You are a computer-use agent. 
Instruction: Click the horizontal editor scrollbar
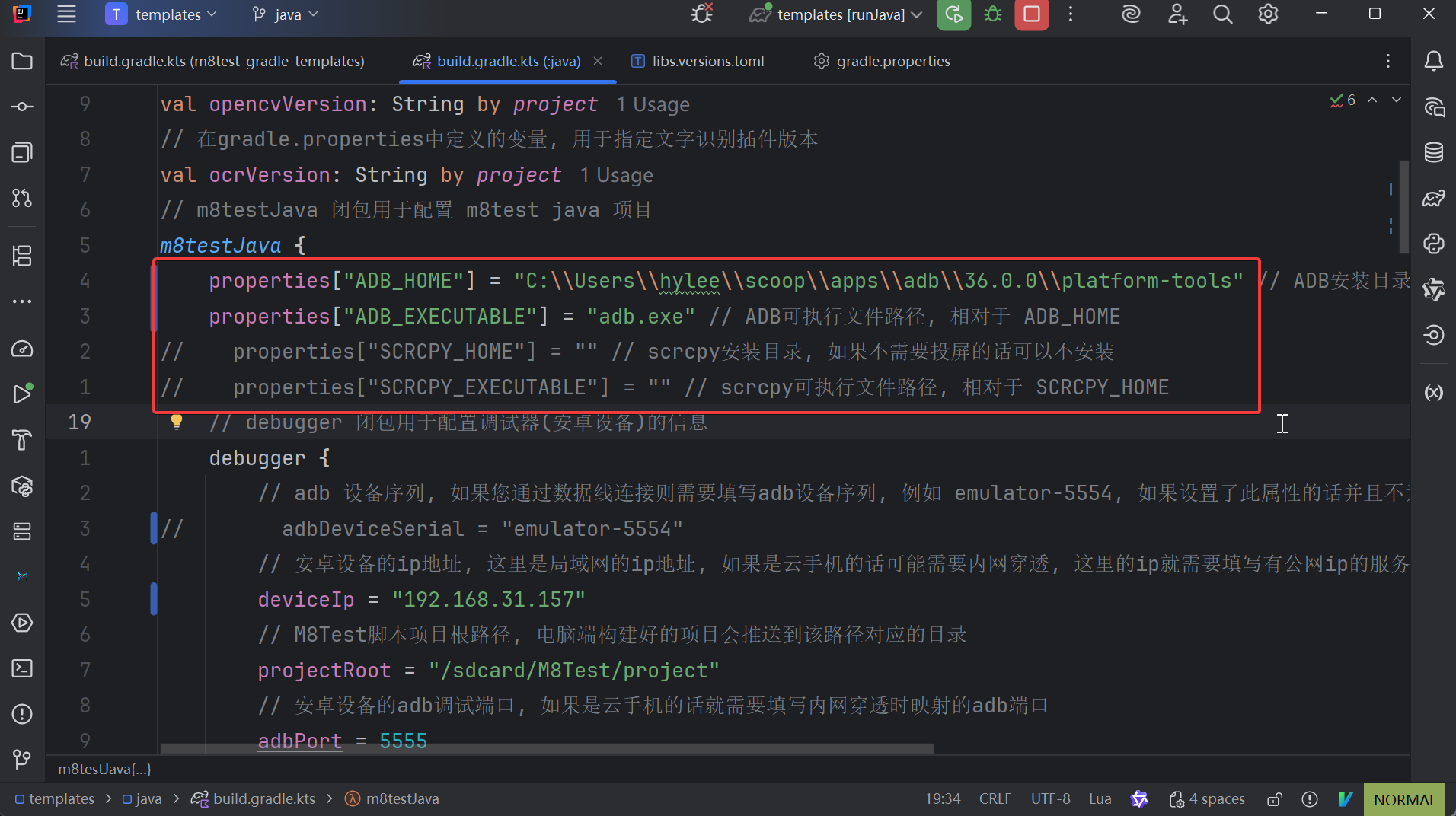pyautogui.click(x=547, y=749)
